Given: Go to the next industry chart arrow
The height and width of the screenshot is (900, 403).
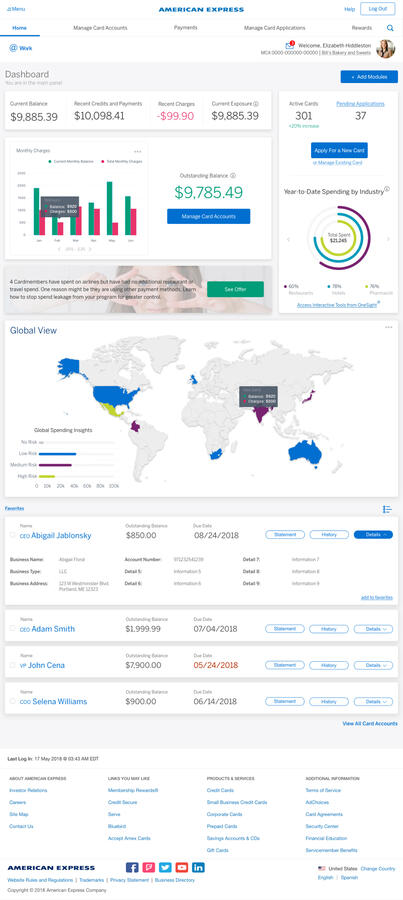Looking at the screenshot, I should [x=389, y=239].
